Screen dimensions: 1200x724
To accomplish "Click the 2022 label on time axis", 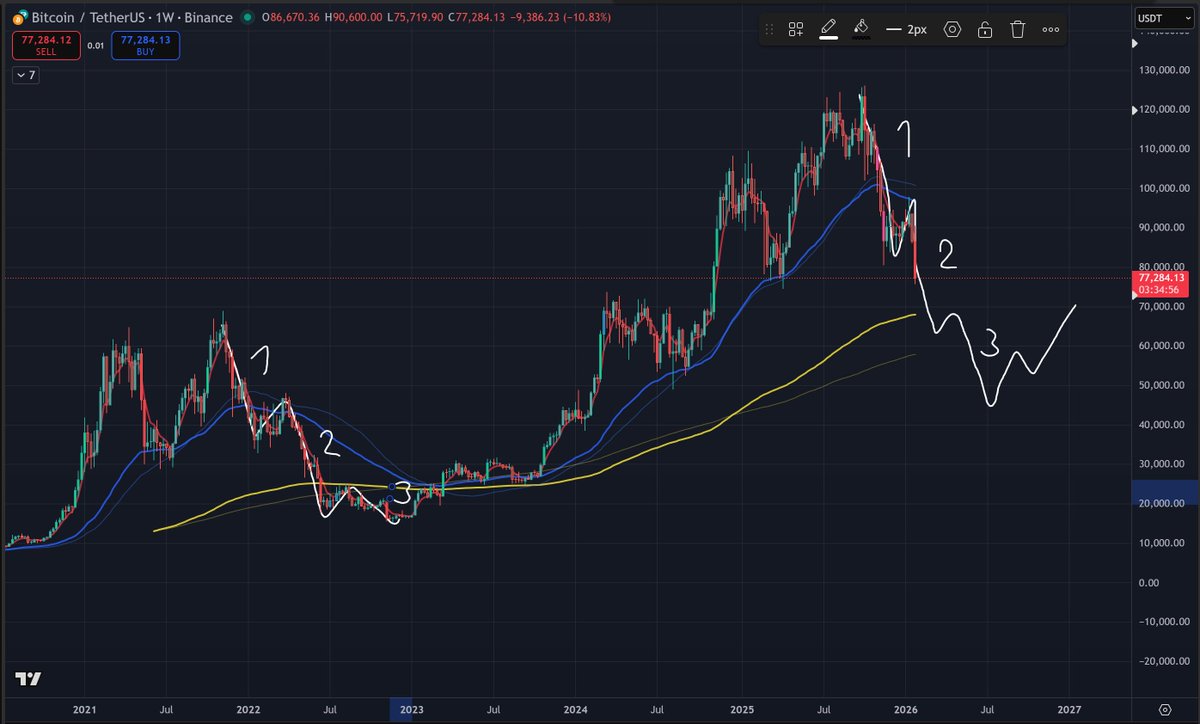I will pyautogui.click(x=248, y=709).
